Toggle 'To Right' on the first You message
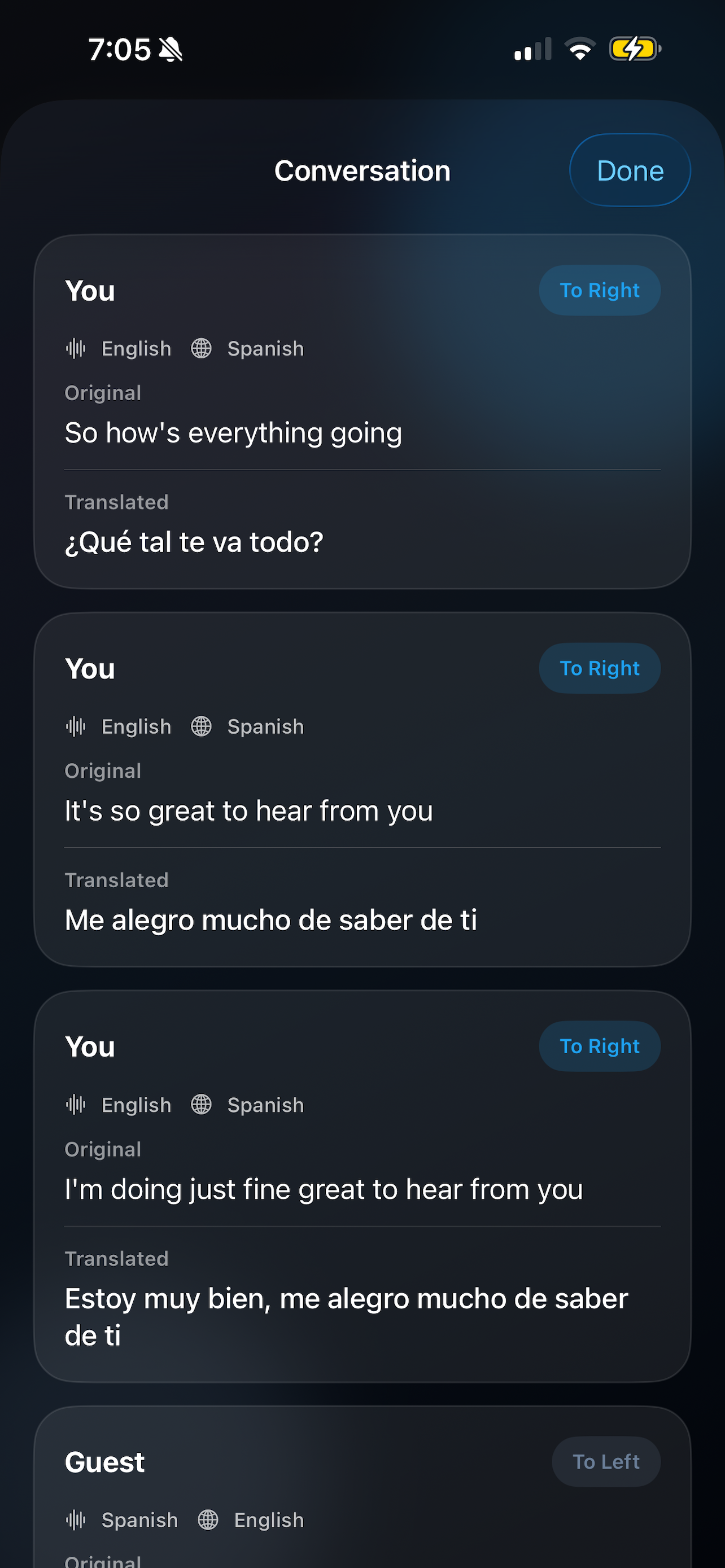 pos(599,290)
